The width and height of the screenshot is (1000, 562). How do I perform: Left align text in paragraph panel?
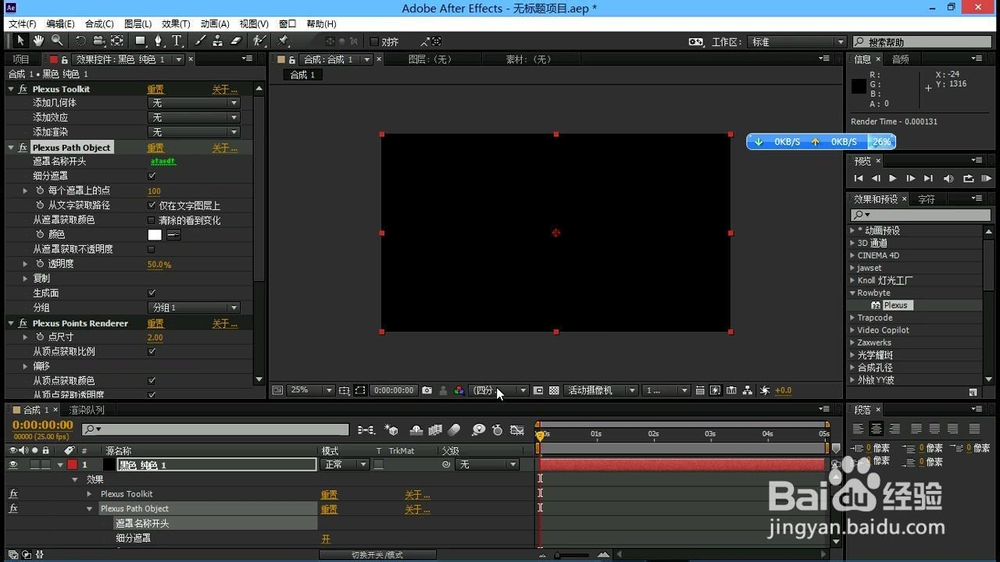click(858, 429)
